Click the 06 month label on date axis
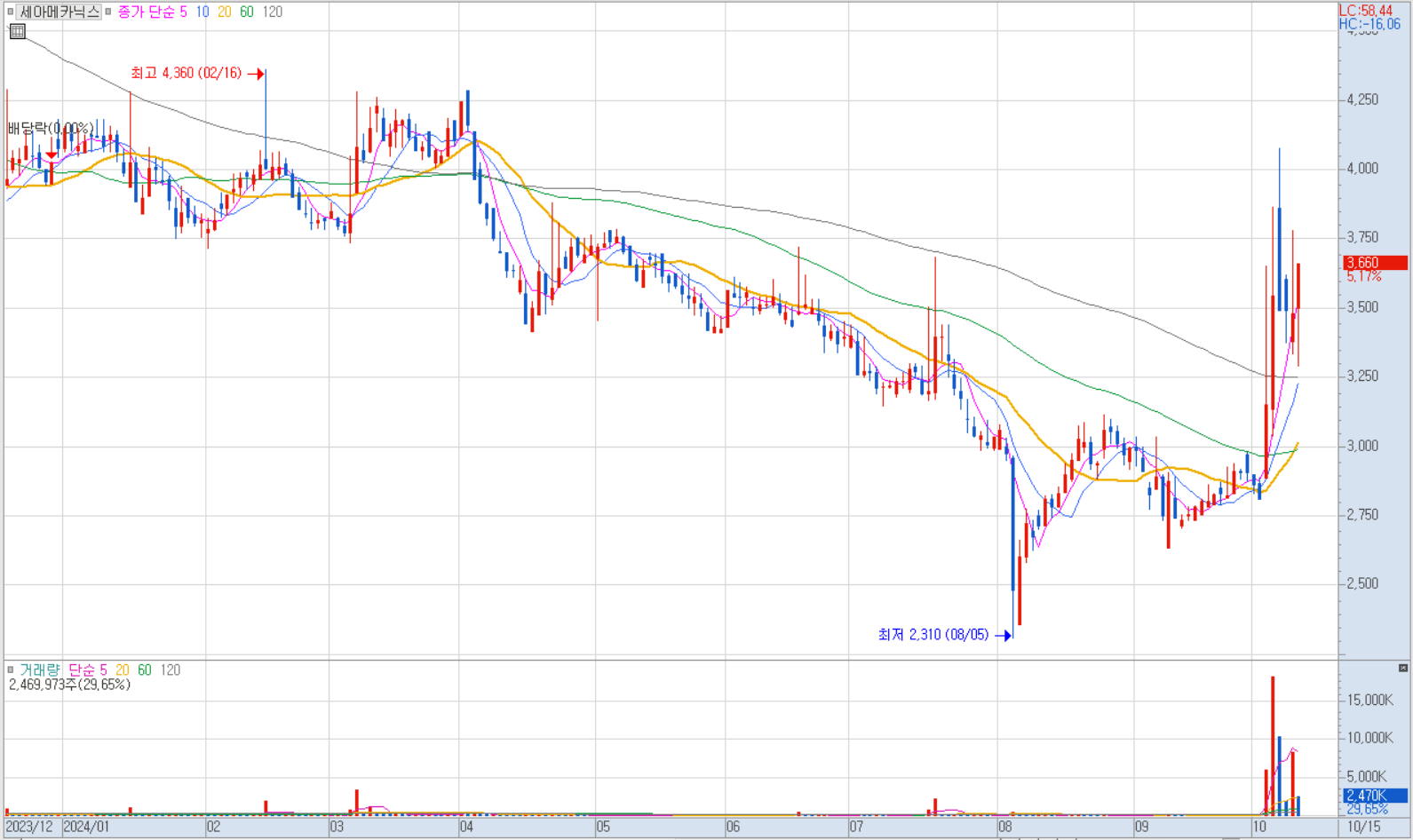 pos(733,828)
